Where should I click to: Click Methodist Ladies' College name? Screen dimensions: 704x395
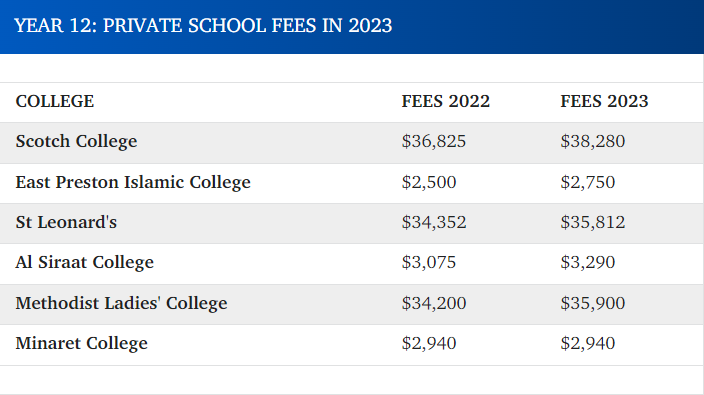[122, 303]
